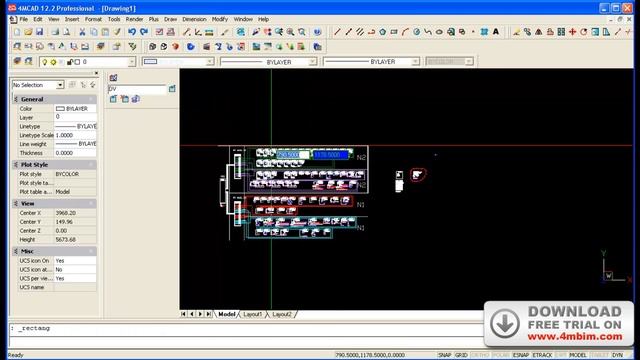Click the Center X value 3960.20

(x=75, y=213)
